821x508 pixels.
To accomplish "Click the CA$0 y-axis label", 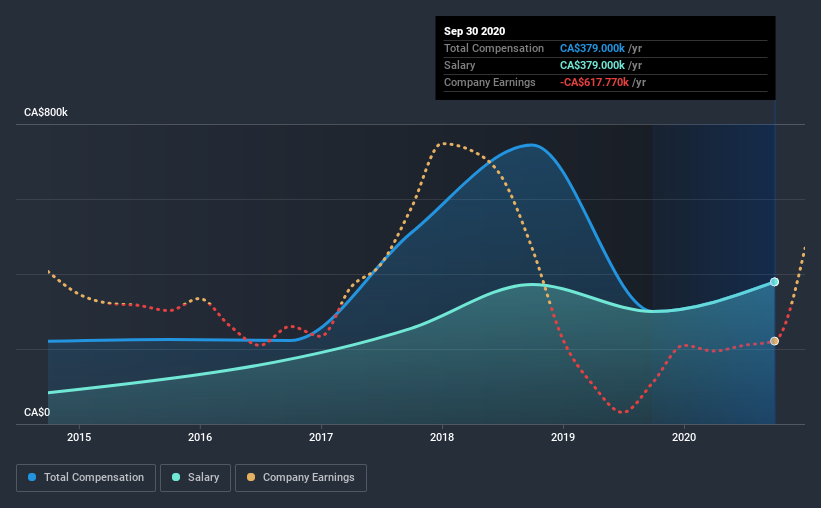I will click(37, 412).
